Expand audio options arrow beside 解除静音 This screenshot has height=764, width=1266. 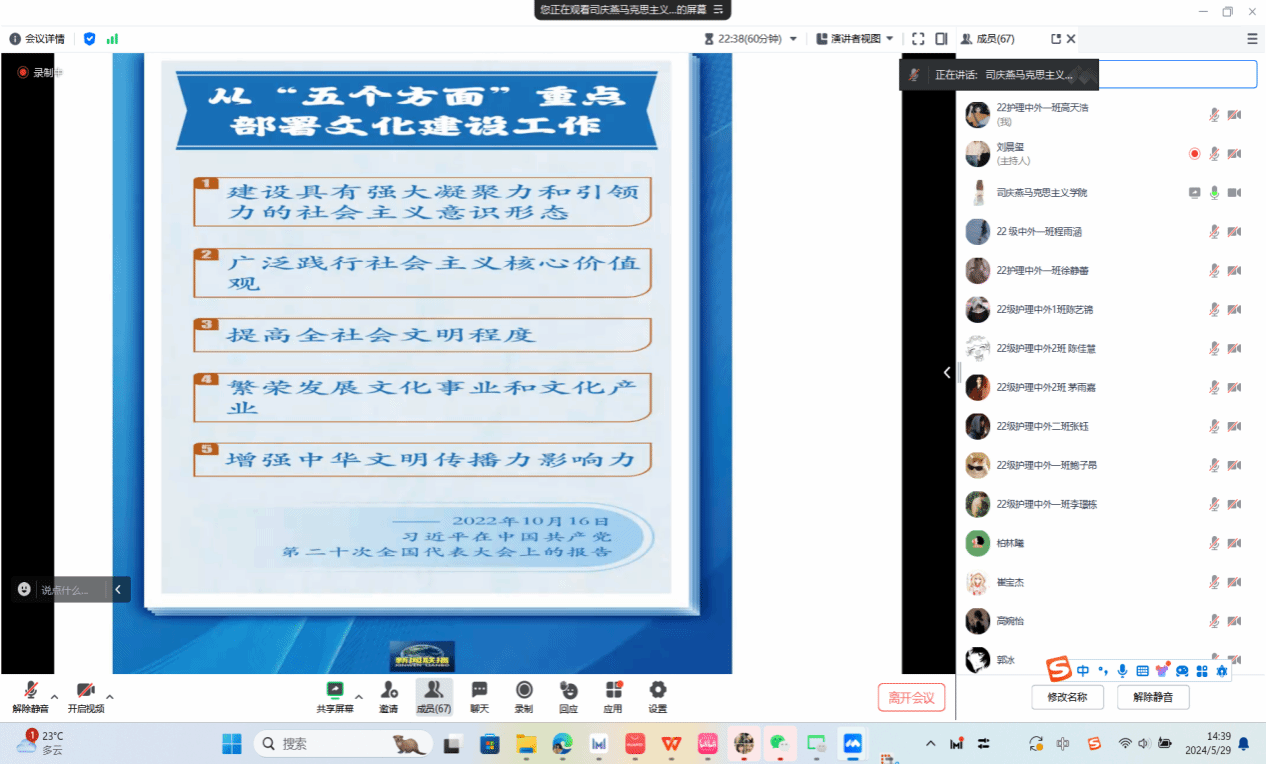[54, 696]
